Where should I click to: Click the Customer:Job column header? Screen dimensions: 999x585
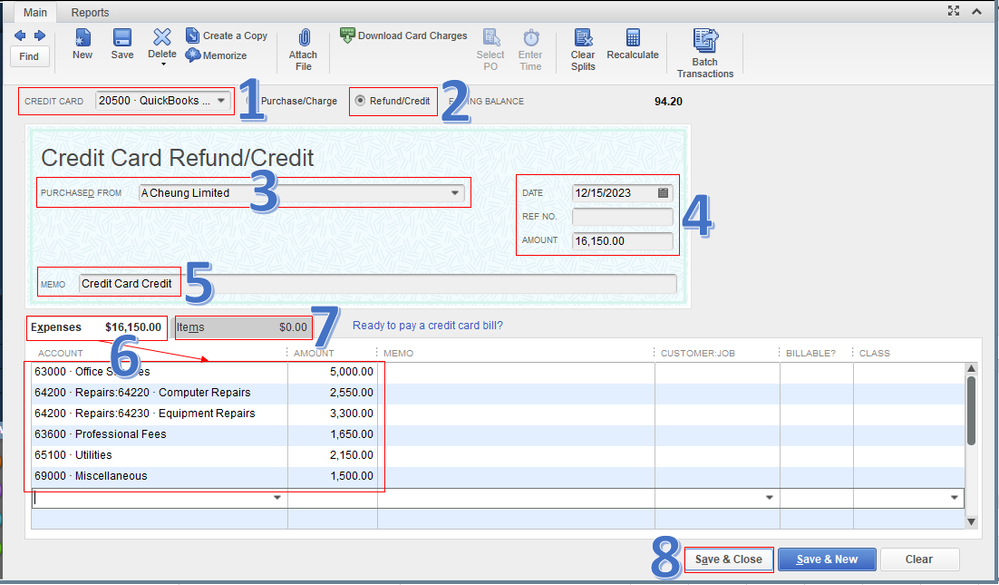click(698, 353)
